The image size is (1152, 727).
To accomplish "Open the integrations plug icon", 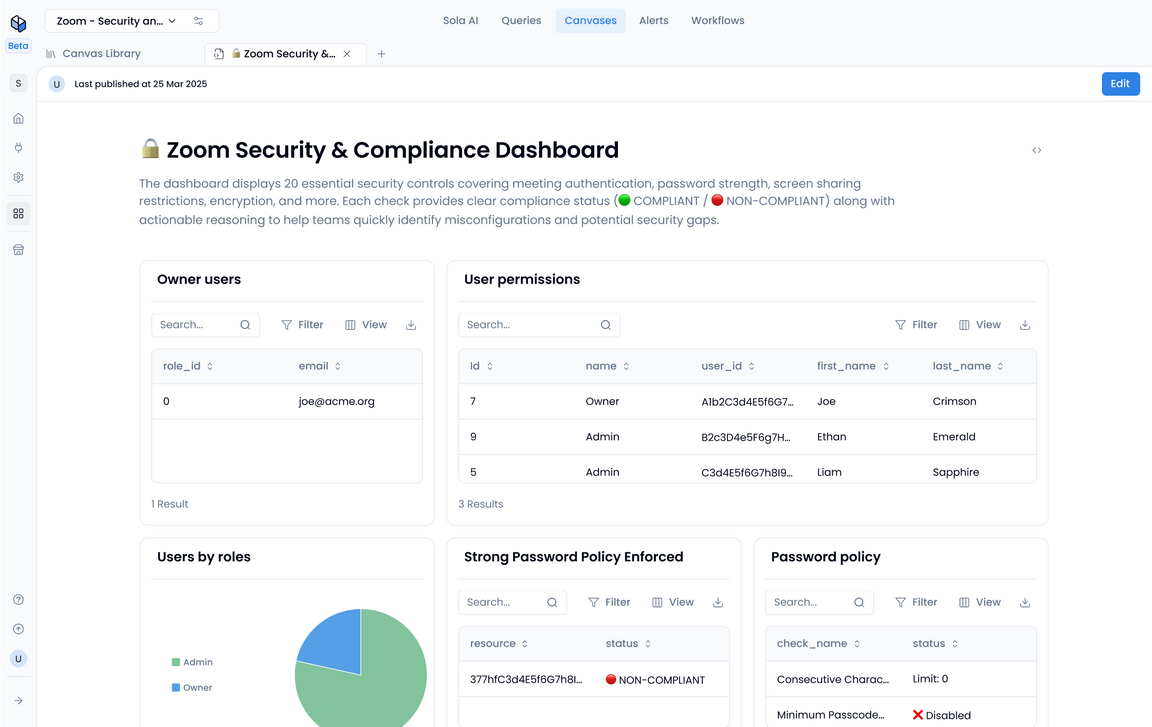I will [18, 148].
